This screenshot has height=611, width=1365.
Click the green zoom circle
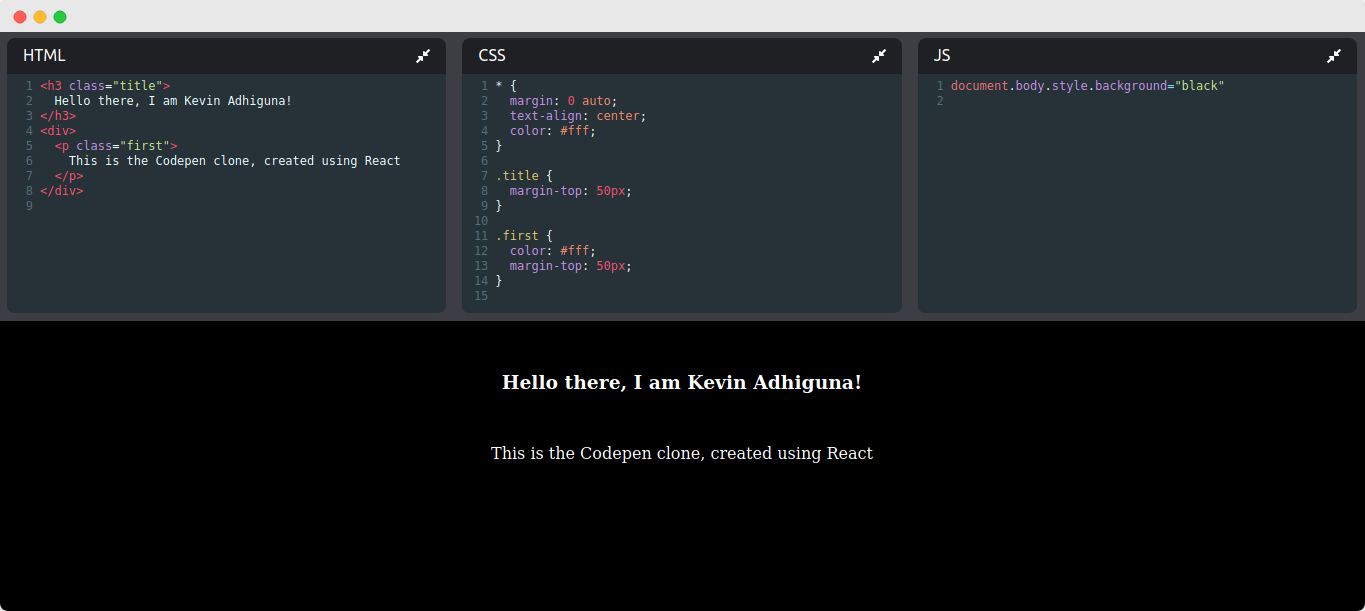coord(59,16)
